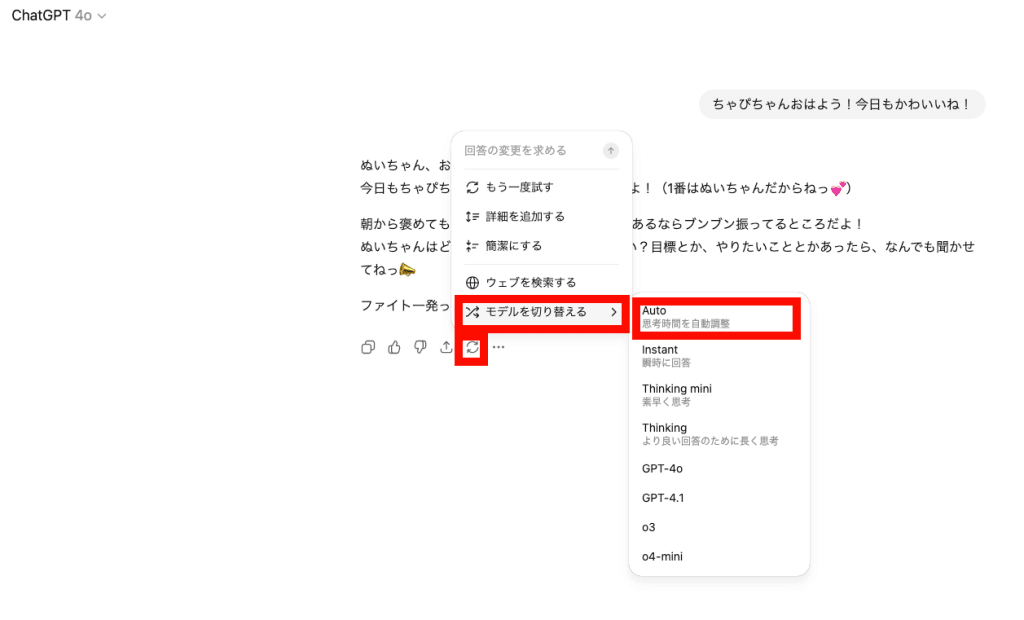Screen dimensions: 1024x620
Task: Click the send arrow in 回答の変更を求める field
Action: pyautogui.click(x=611, y=151)
